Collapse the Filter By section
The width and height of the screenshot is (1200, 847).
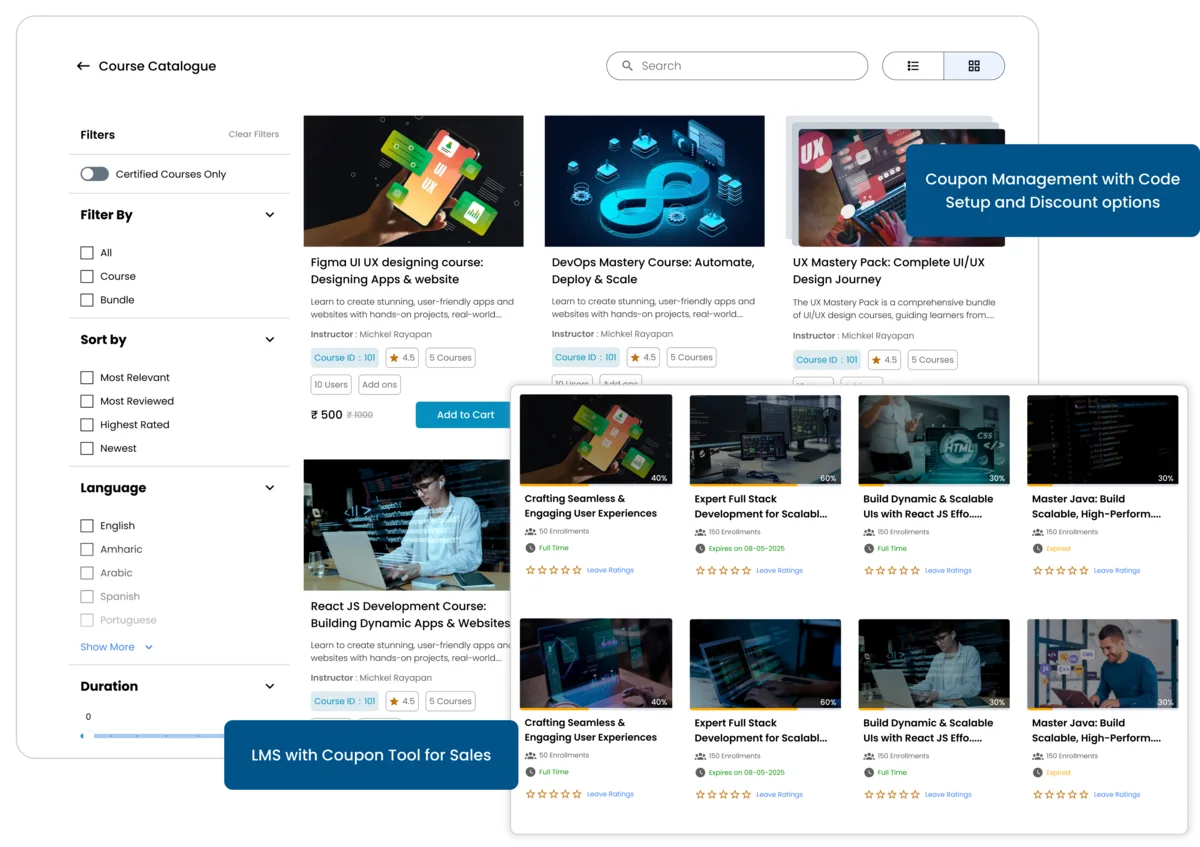(269, 214)
